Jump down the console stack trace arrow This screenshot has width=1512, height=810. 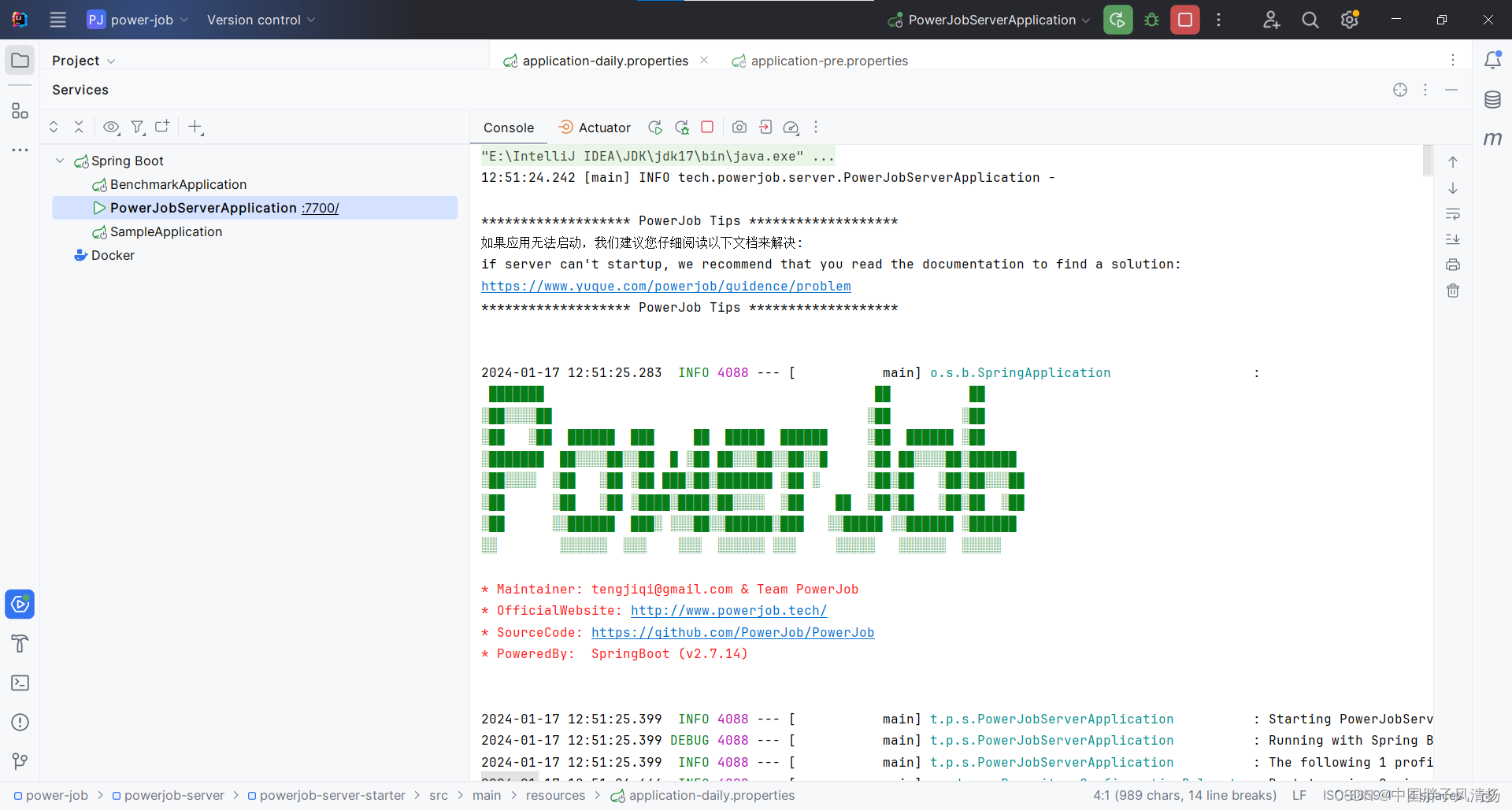click(1453, 188)
